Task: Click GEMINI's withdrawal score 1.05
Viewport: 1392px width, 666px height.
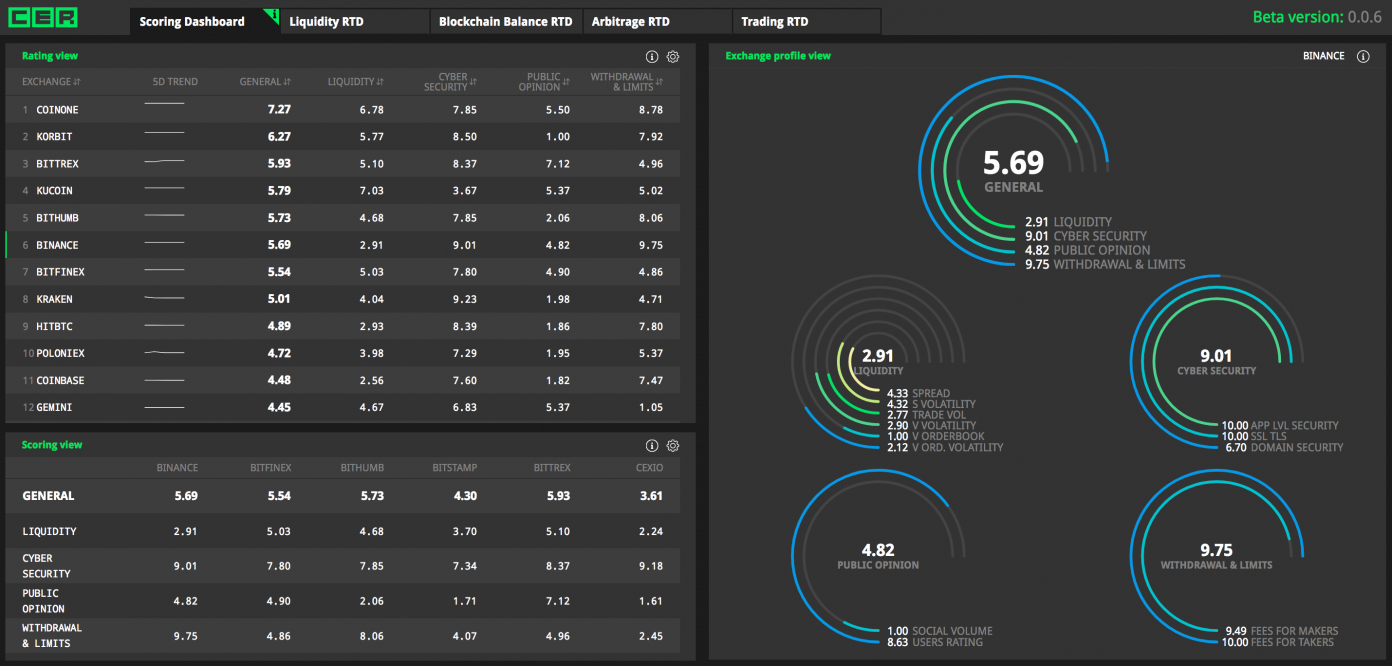Action: pyautogui.click(x=651, y=408)
